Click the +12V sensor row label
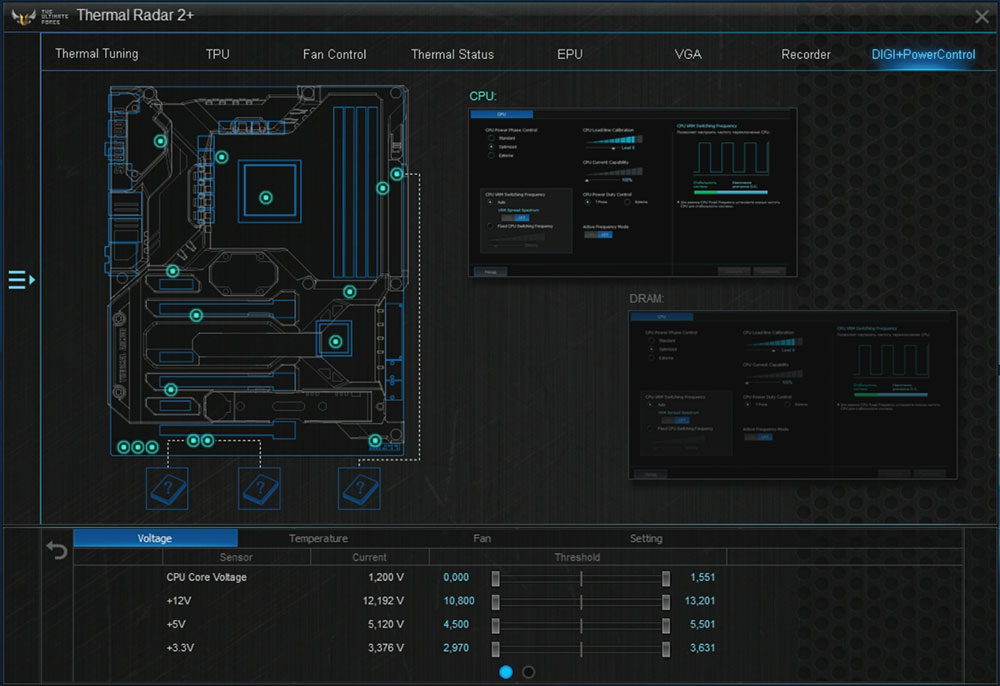Viewport: 1000px width, 686px height. [x=179, y=601]
